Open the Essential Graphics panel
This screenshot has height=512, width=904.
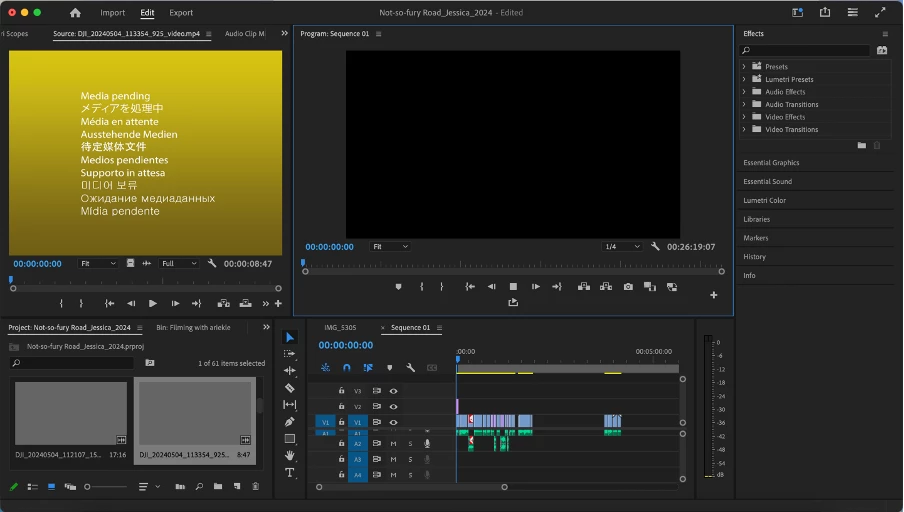click(x=771, y=162)
